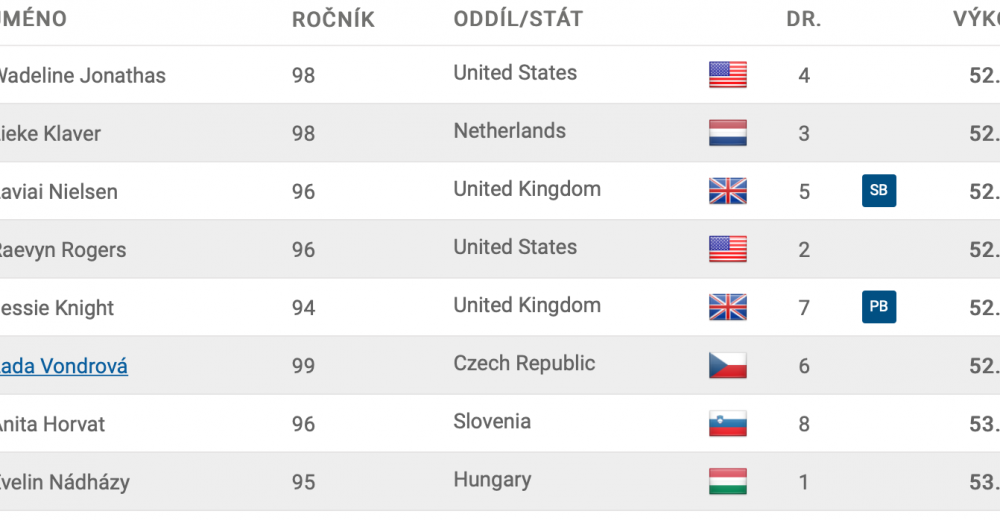Click the DR. column header
Viewport: 1000px width, 520px height.
click(x=804, y=19)
